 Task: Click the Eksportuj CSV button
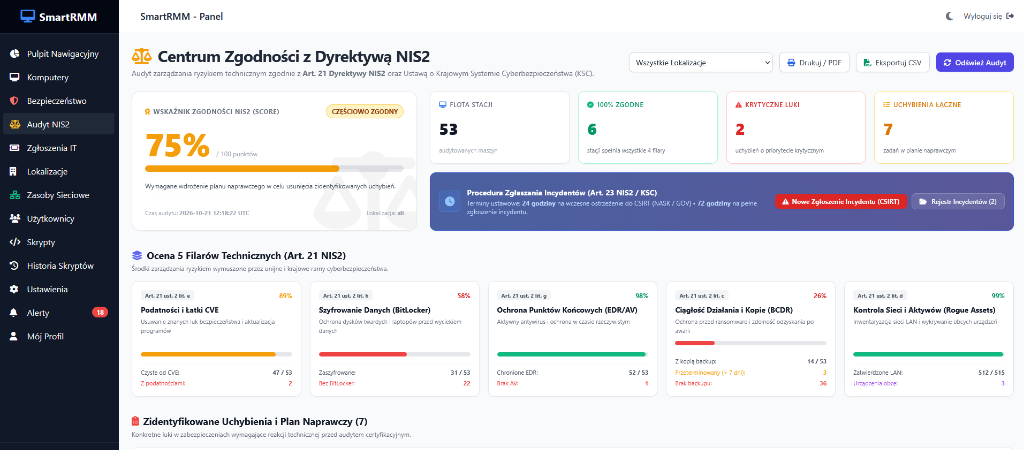coord(893,63)
